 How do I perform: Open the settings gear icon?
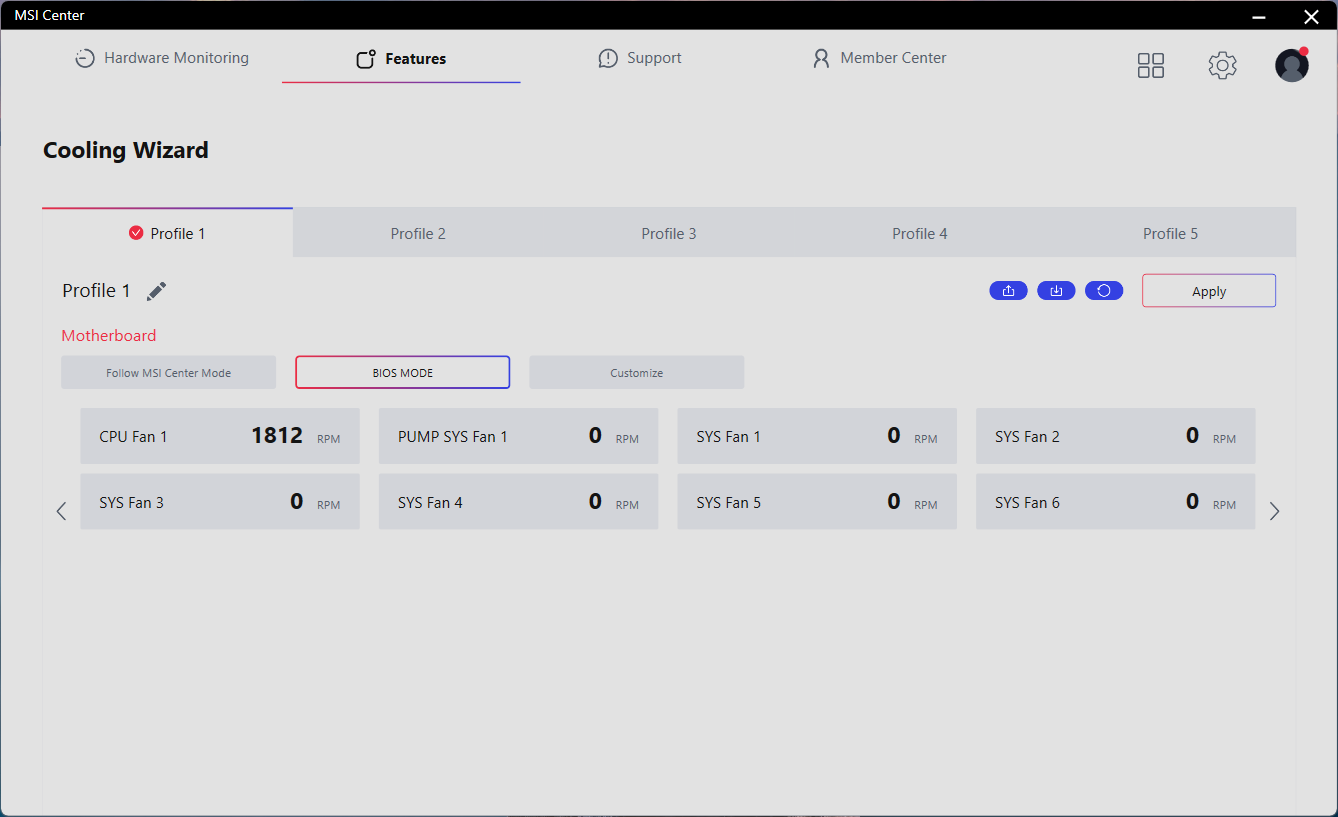click(1222, 66)
